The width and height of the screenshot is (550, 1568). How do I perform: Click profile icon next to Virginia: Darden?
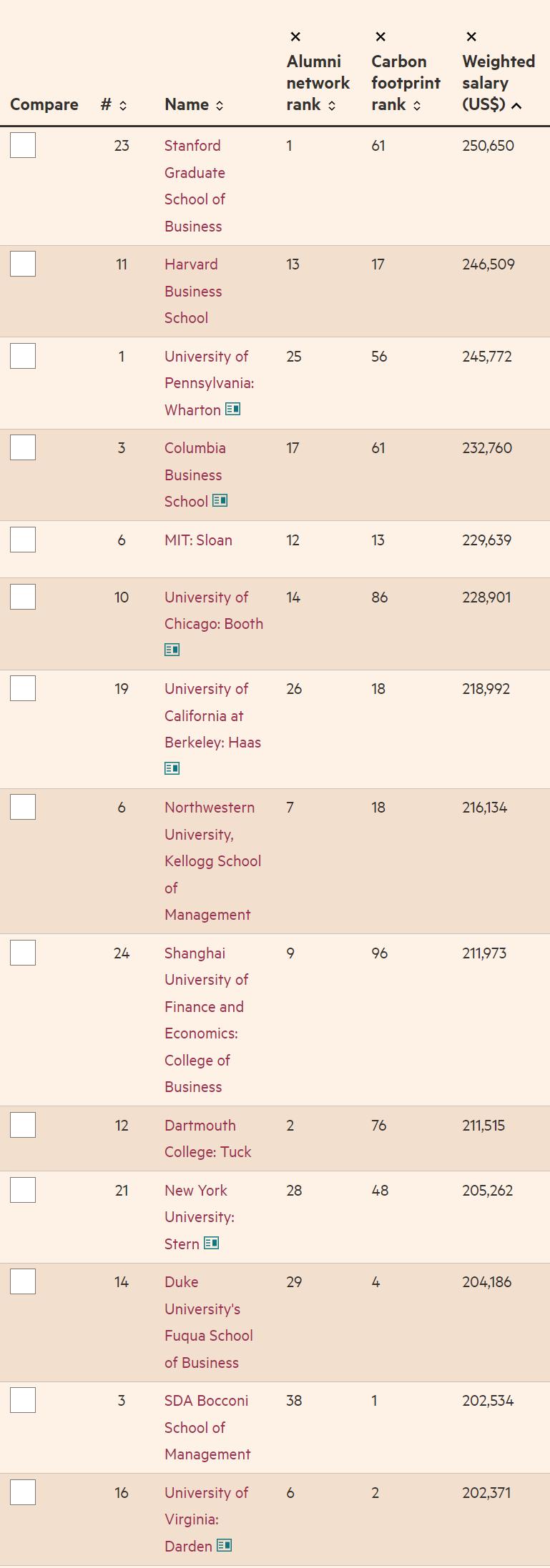pos(225,1546)
